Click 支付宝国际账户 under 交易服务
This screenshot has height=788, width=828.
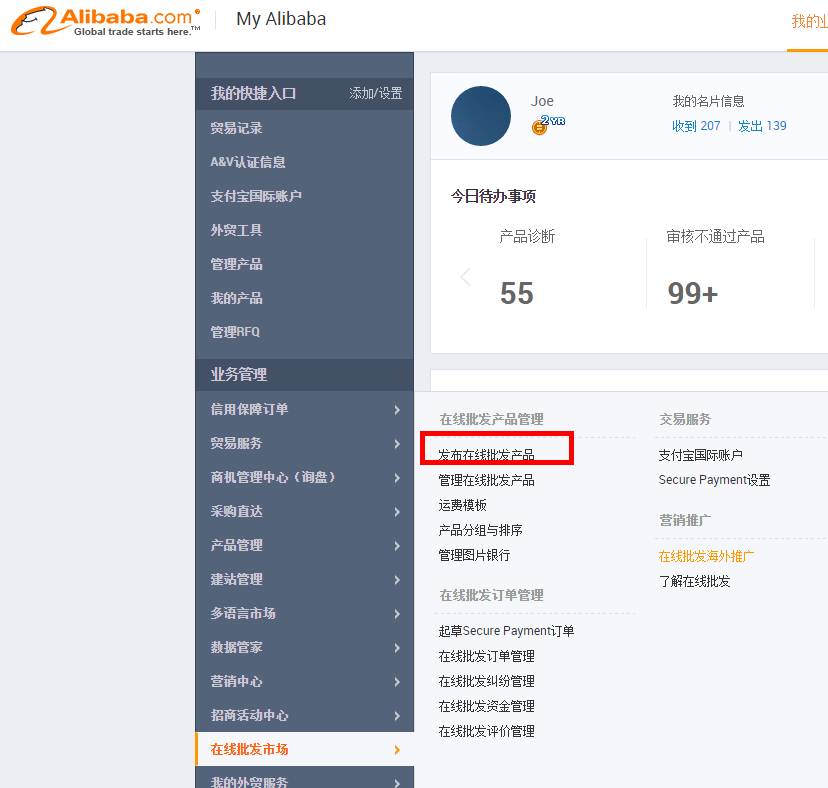coord(700,455)
